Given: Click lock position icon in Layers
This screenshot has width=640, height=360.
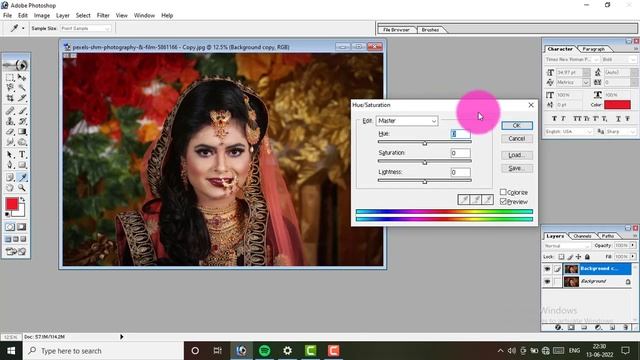Looking at the screenshot, I should point(578,257).
